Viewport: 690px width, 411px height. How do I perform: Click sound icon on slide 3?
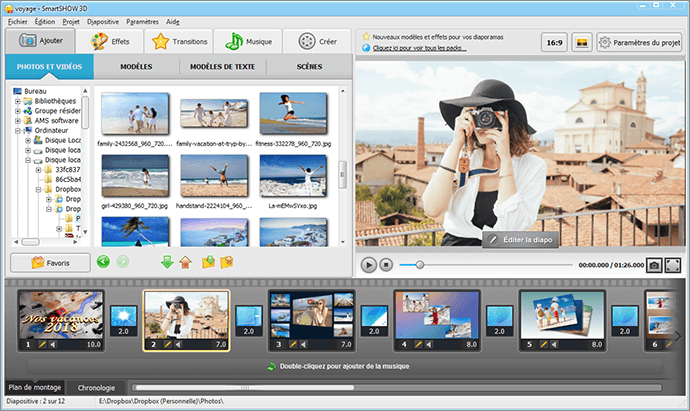coord(304,345)
